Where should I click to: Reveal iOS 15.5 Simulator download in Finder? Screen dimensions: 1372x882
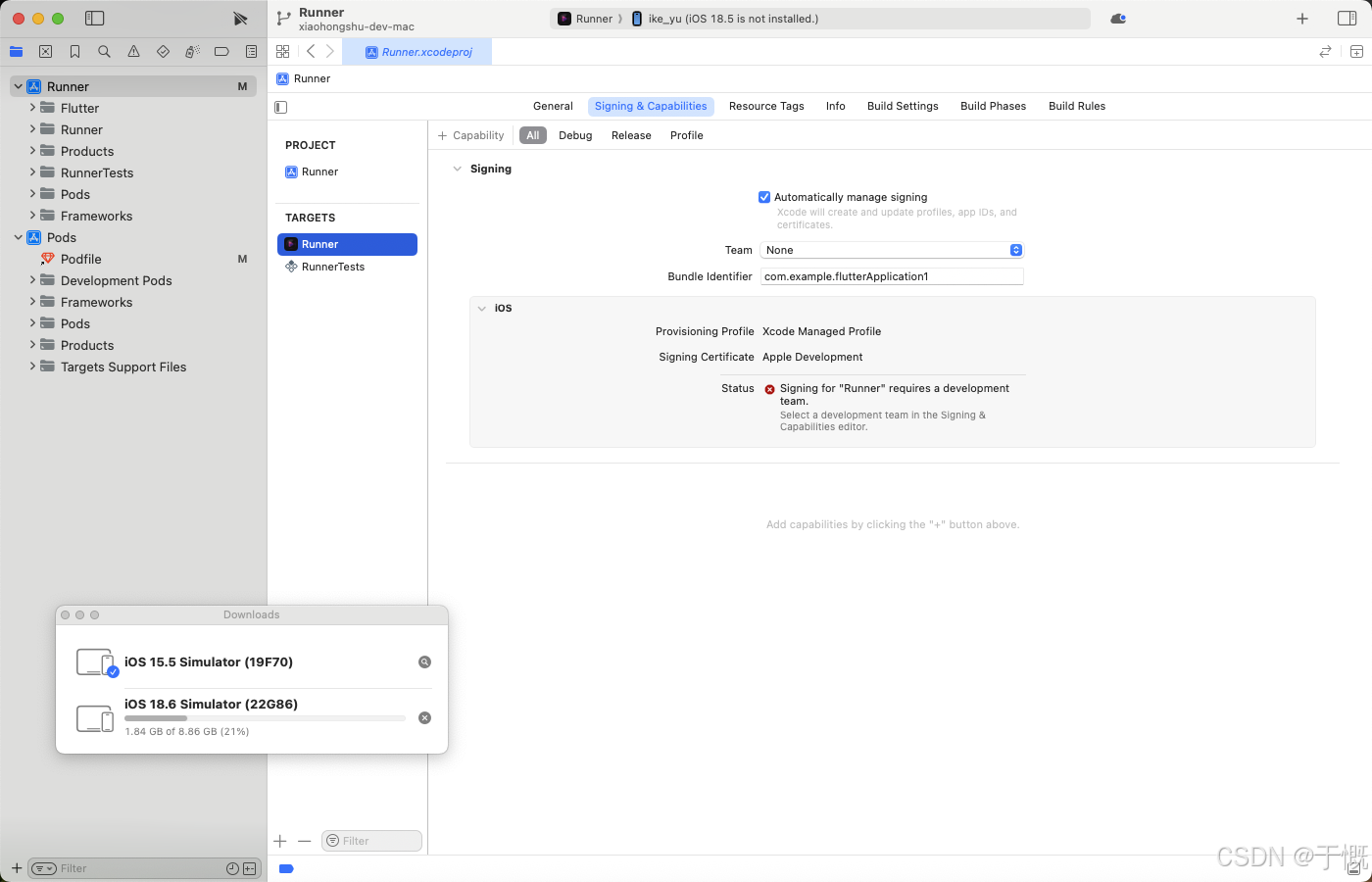(x=424, y=662)
